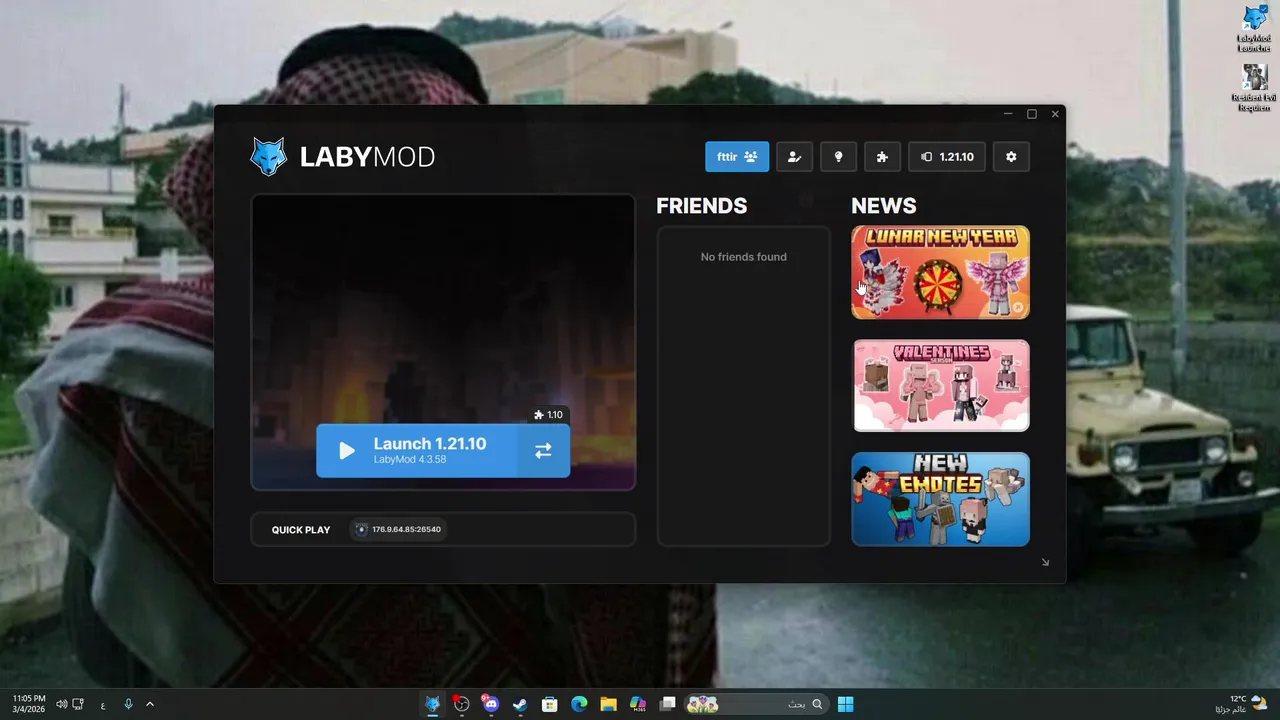This screenshot has height=720, width=1280.
Task: Click the QUICK PLAY label
Action: [301, 529]
